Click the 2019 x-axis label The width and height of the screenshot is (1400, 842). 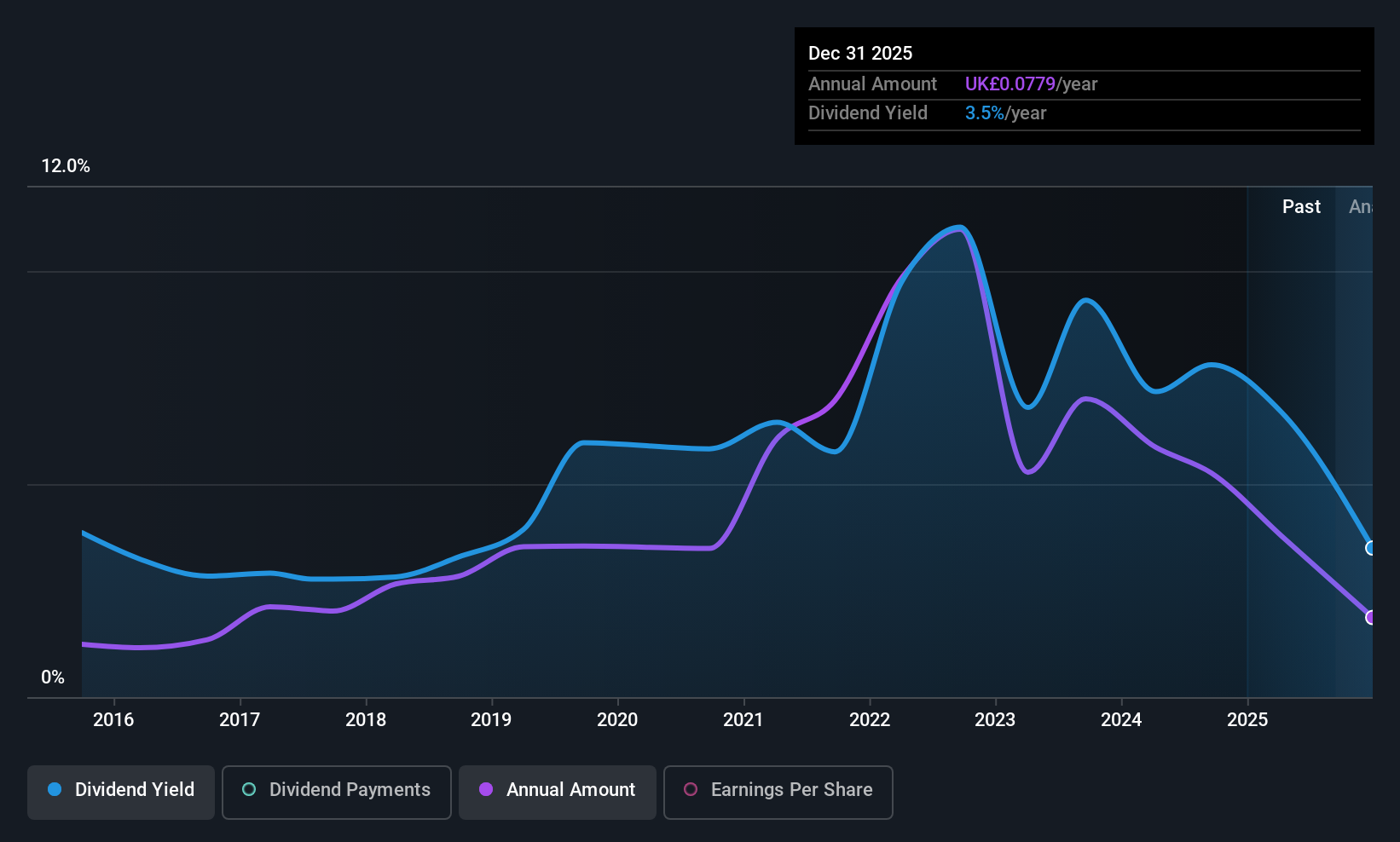point(491,719)
